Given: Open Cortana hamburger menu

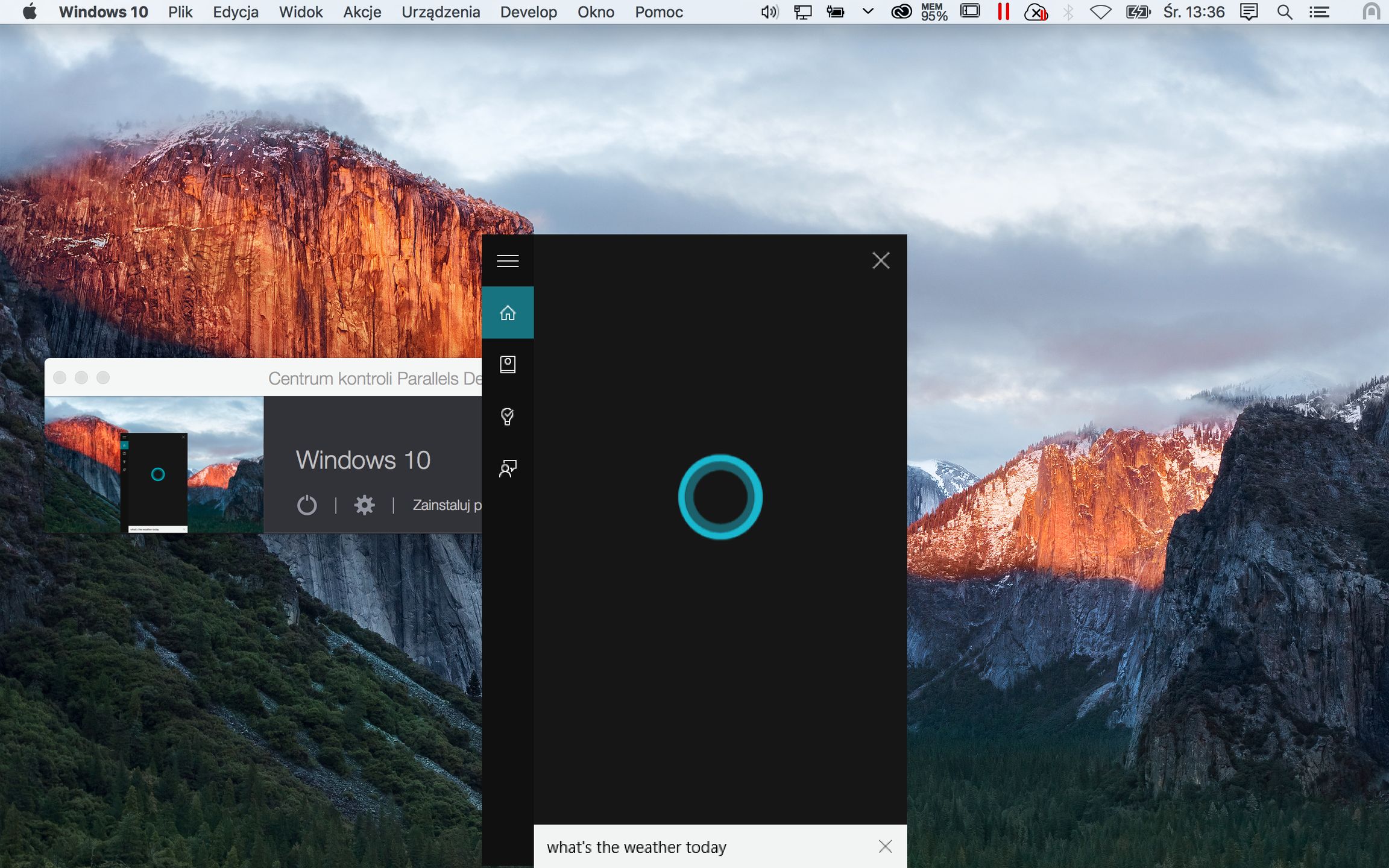Looking at the screenshot, I should point(507,260).
